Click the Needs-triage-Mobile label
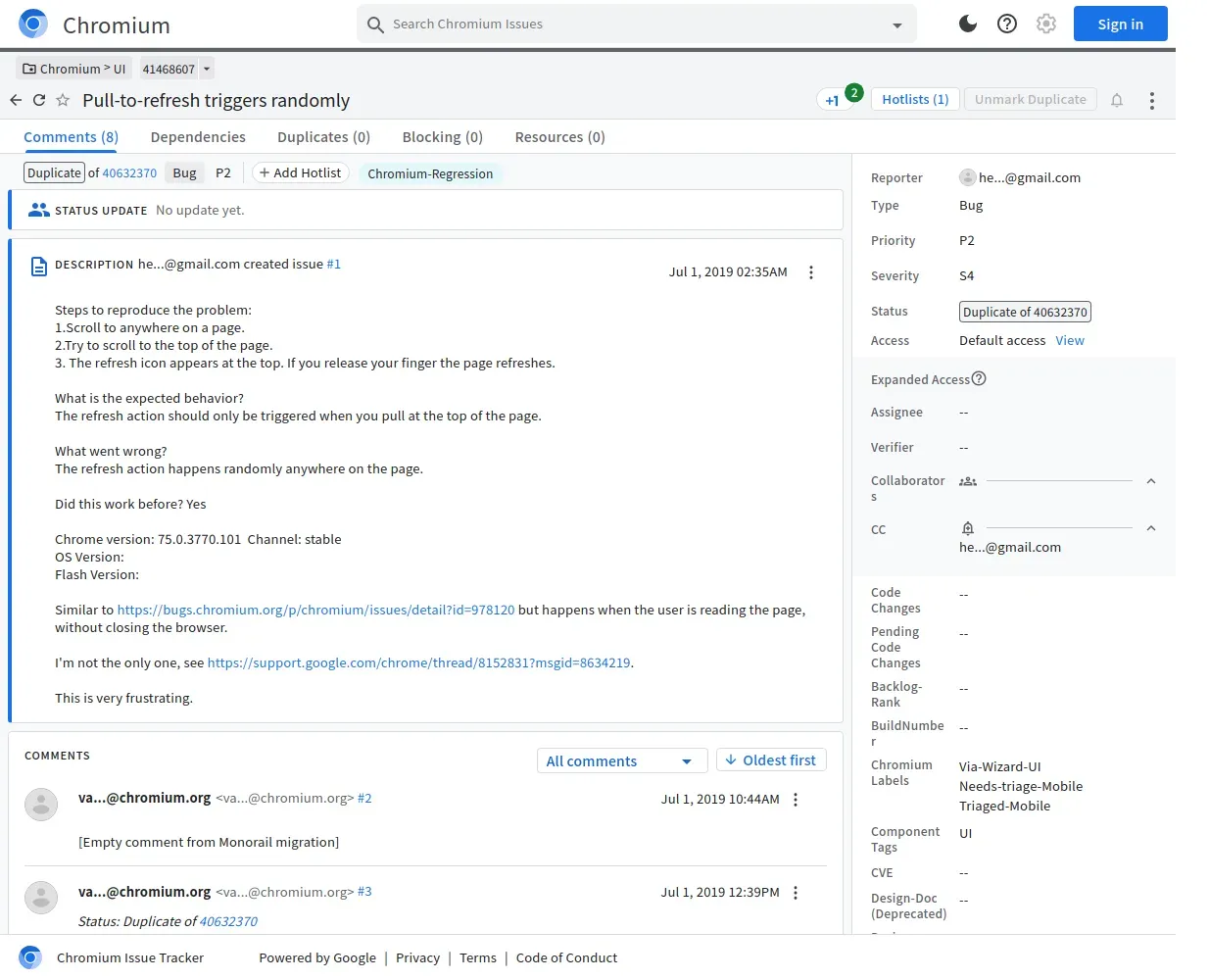 1021,786
